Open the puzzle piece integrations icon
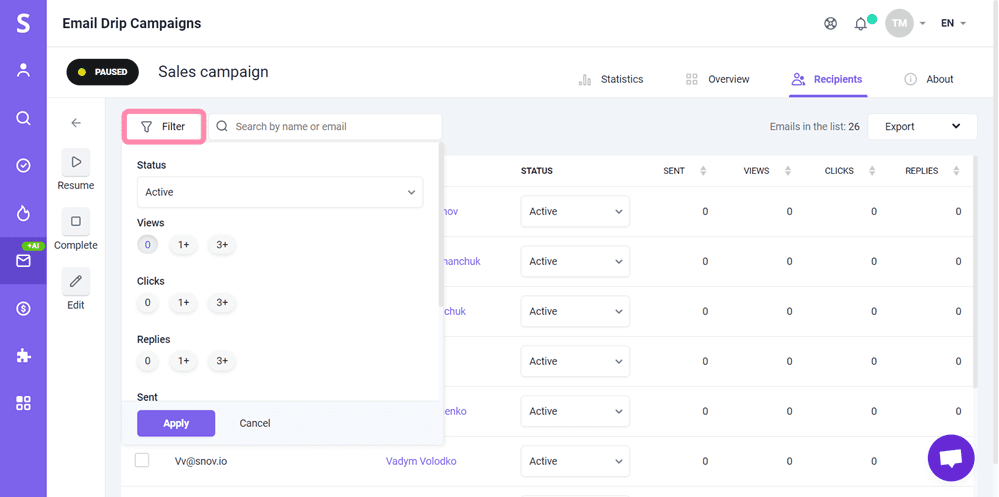999x497 pixels. click(x=23, y=355)
